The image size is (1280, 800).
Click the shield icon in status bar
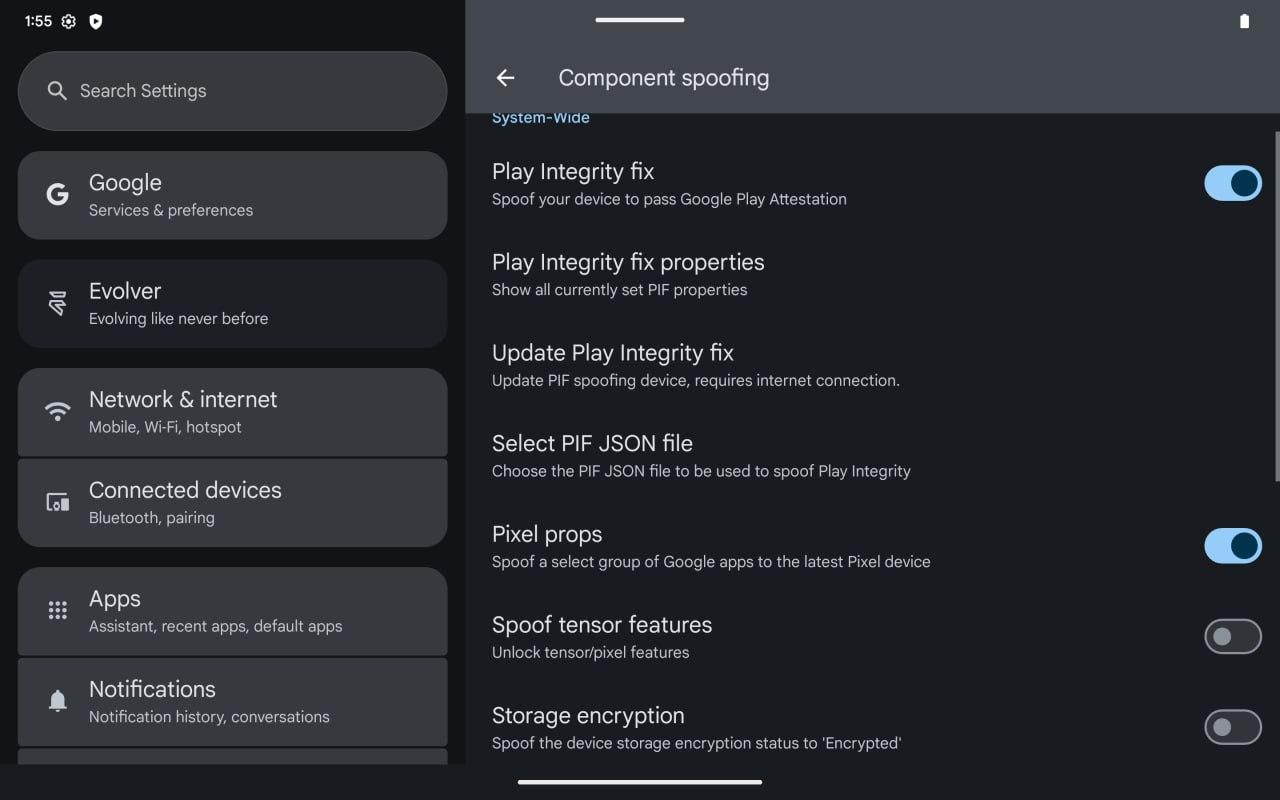(96, 21)
